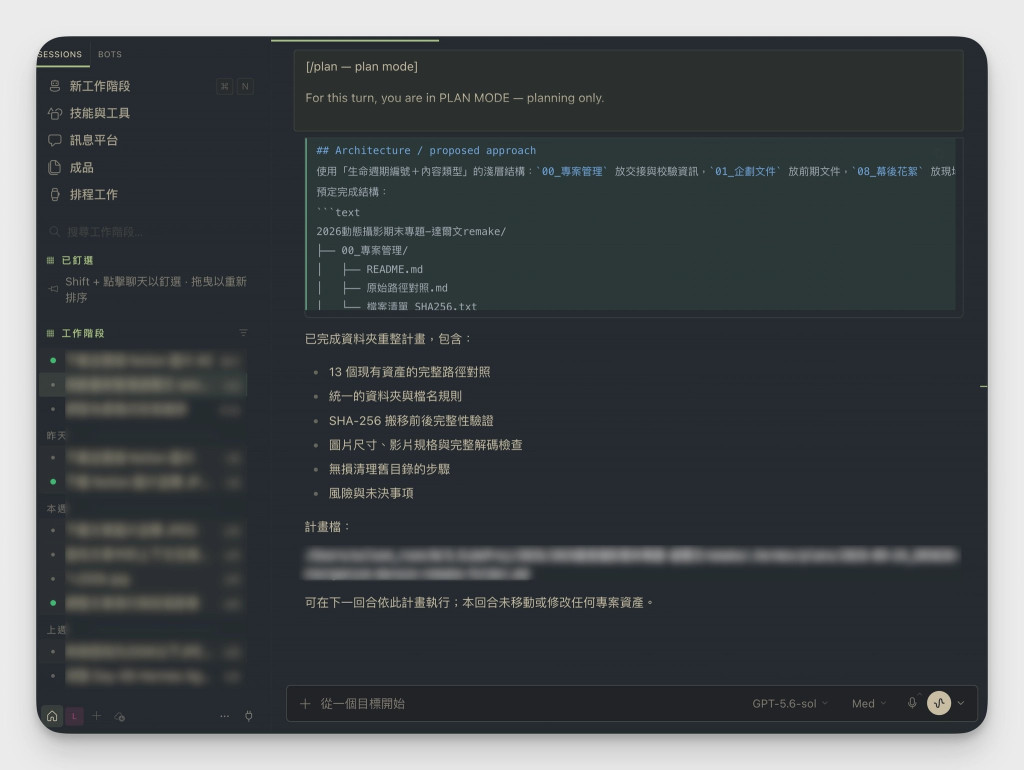The height and width of the screenshot is (770, 1024).
Task: Click the 排程工作 watch icon
Action: (x=55, y=195)
